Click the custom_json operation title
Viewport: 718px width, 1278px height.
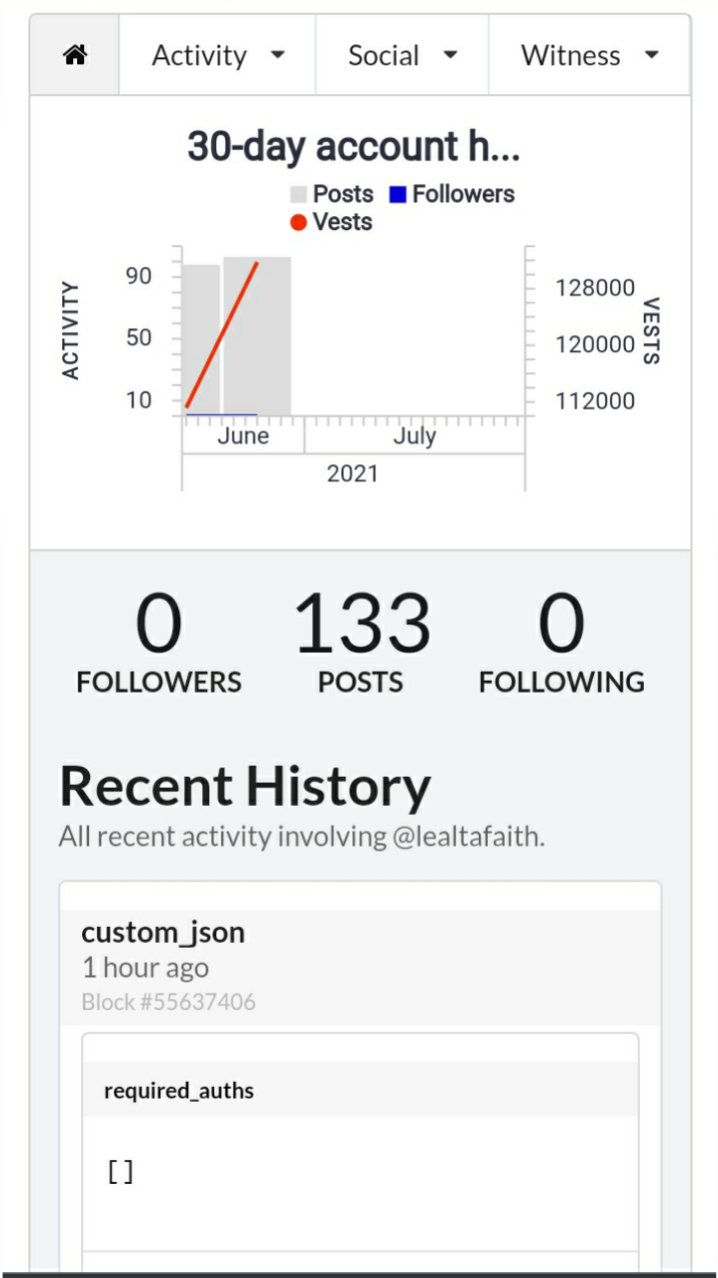(x=163, y=933)
